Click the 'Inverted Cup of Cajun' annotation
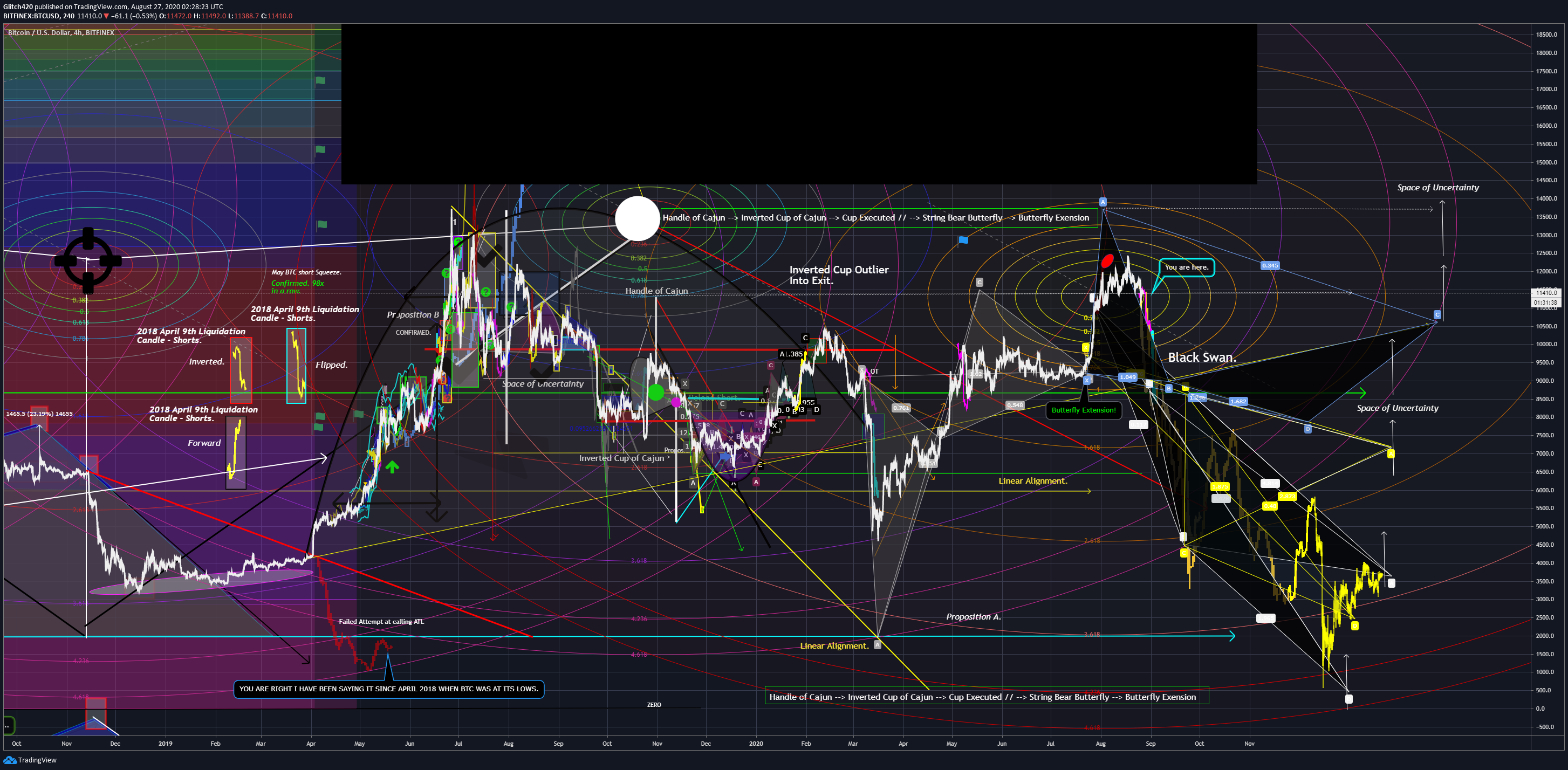Image resolution: width=1568 pixels, height=770 pixels. [x=621, y=458]
